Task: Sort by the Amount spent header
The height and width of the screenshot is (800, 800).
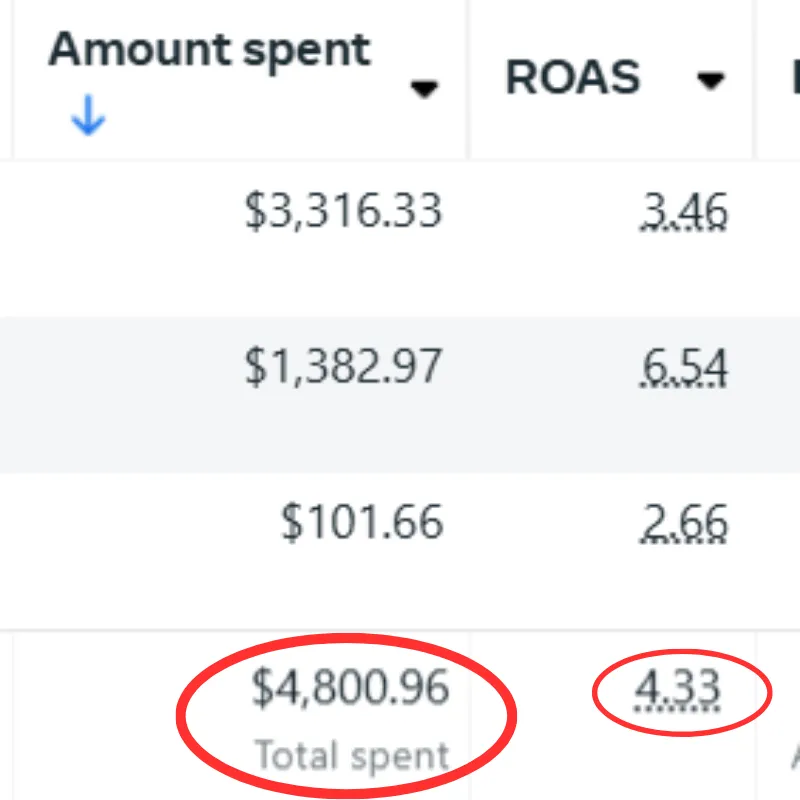Action: point(209,50)
